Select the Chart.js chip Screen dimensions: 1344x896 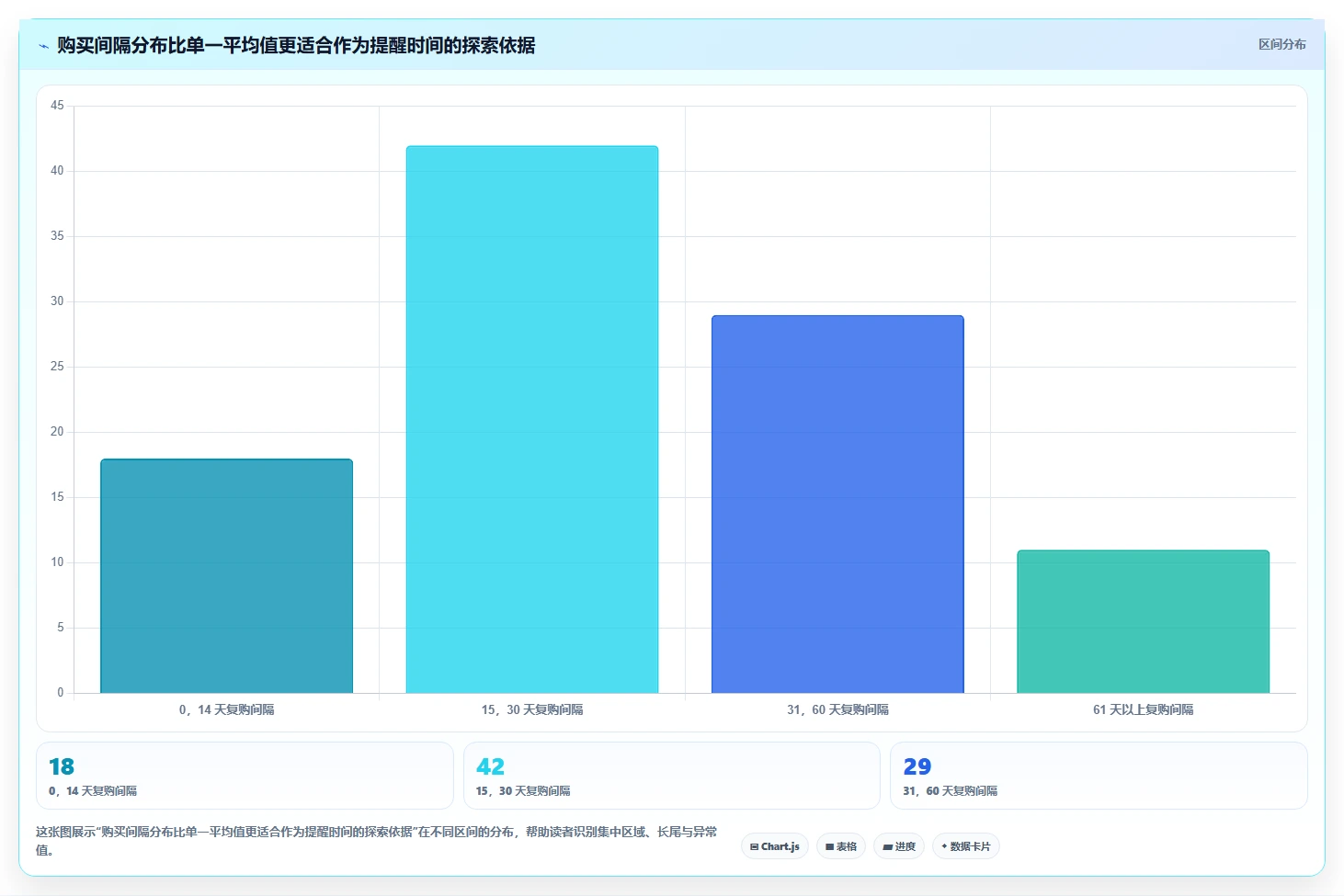(775, 846)
